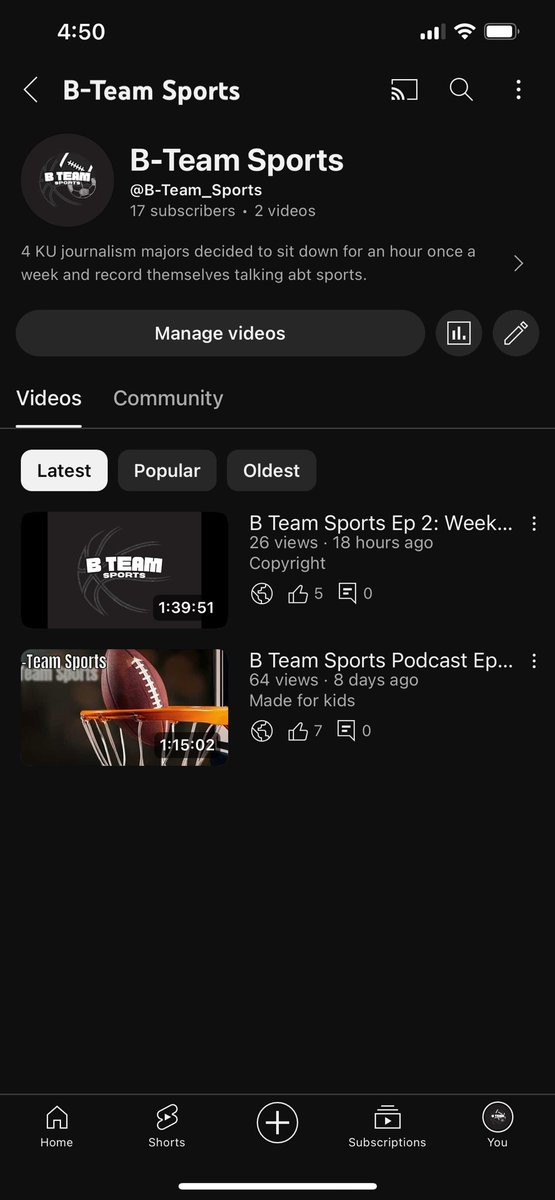The width and height of the screenshot is (555, 1200).
Task: Click the comments icon on Ep 2
Action: tap(347, 594)
